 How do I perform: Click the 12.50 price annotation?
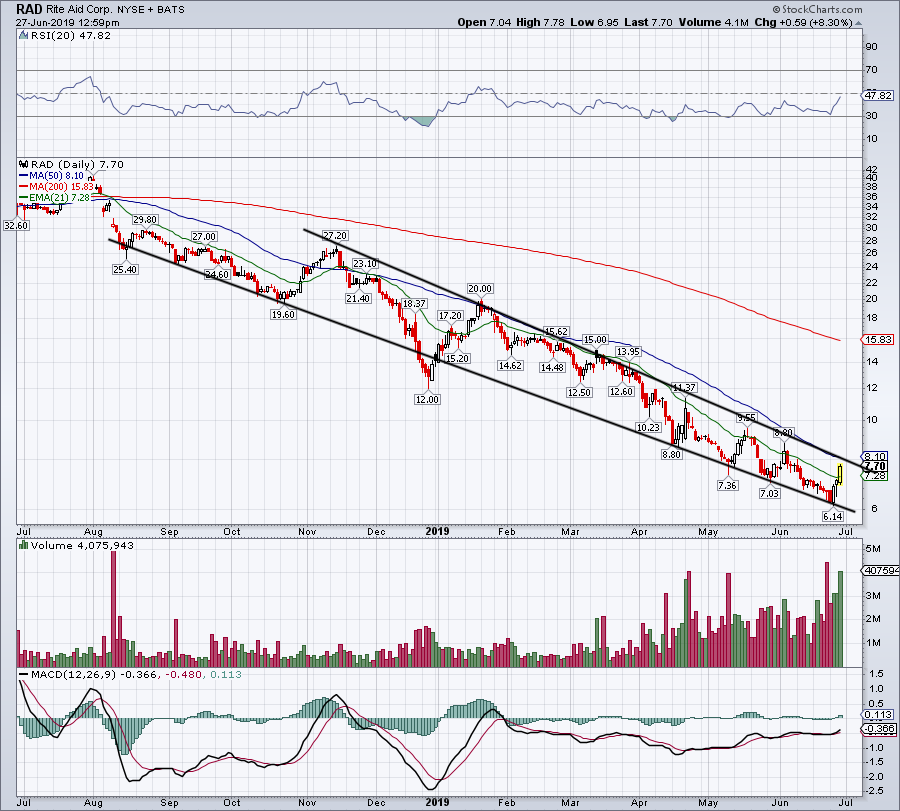click(579, 393)
